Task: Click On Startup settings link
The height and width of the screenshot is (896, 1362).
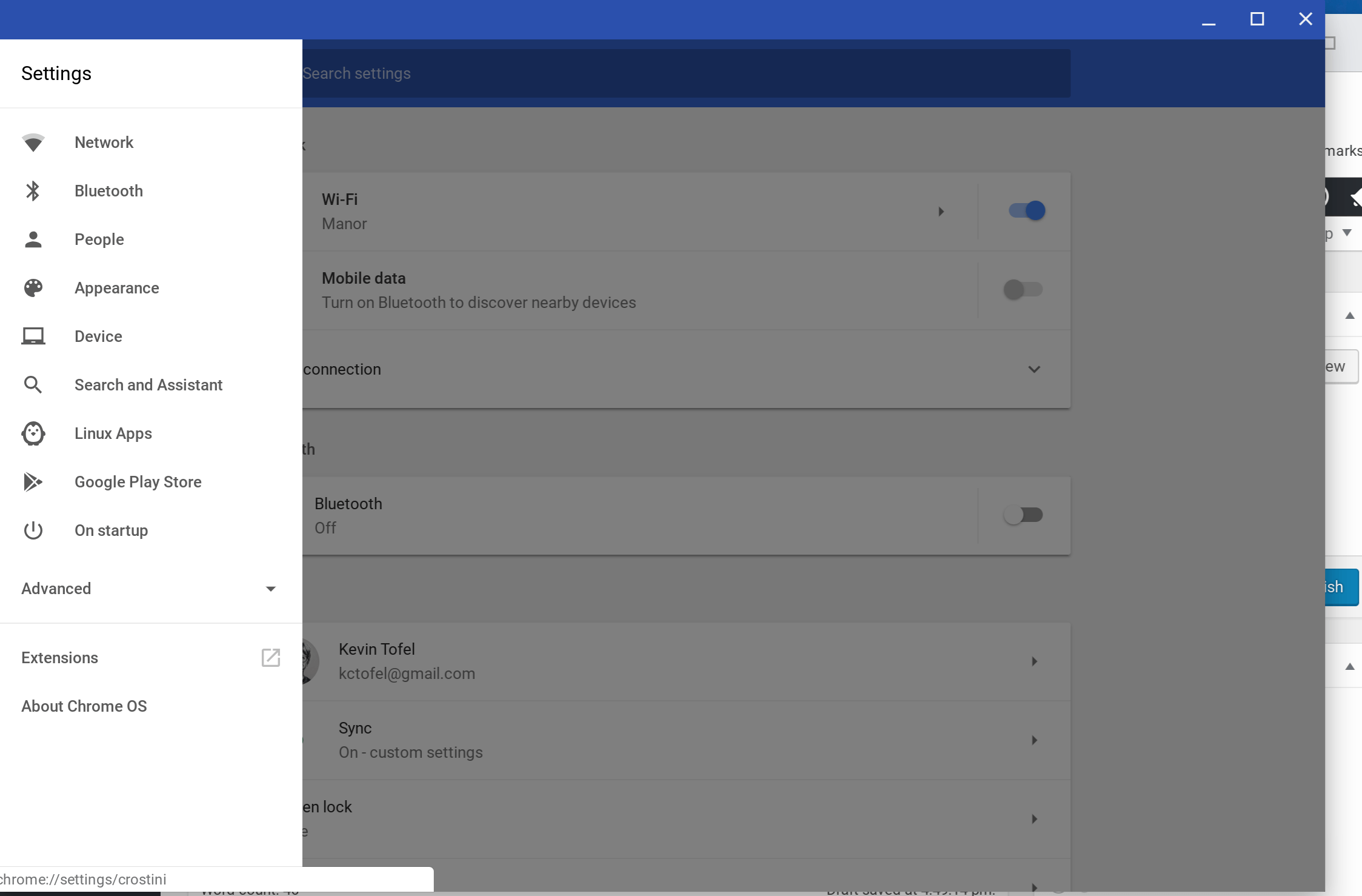Action: (111, 530)
